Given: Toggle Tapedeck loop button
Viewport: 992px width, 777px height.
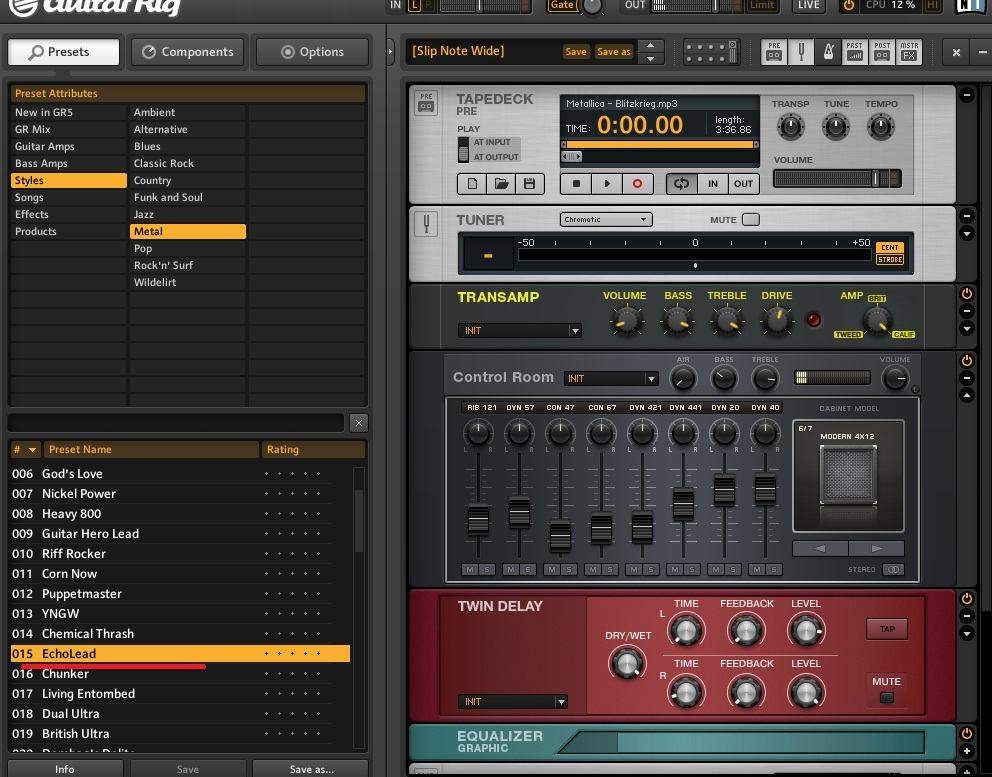Looking at the screenshot, I should pos(681,184).
